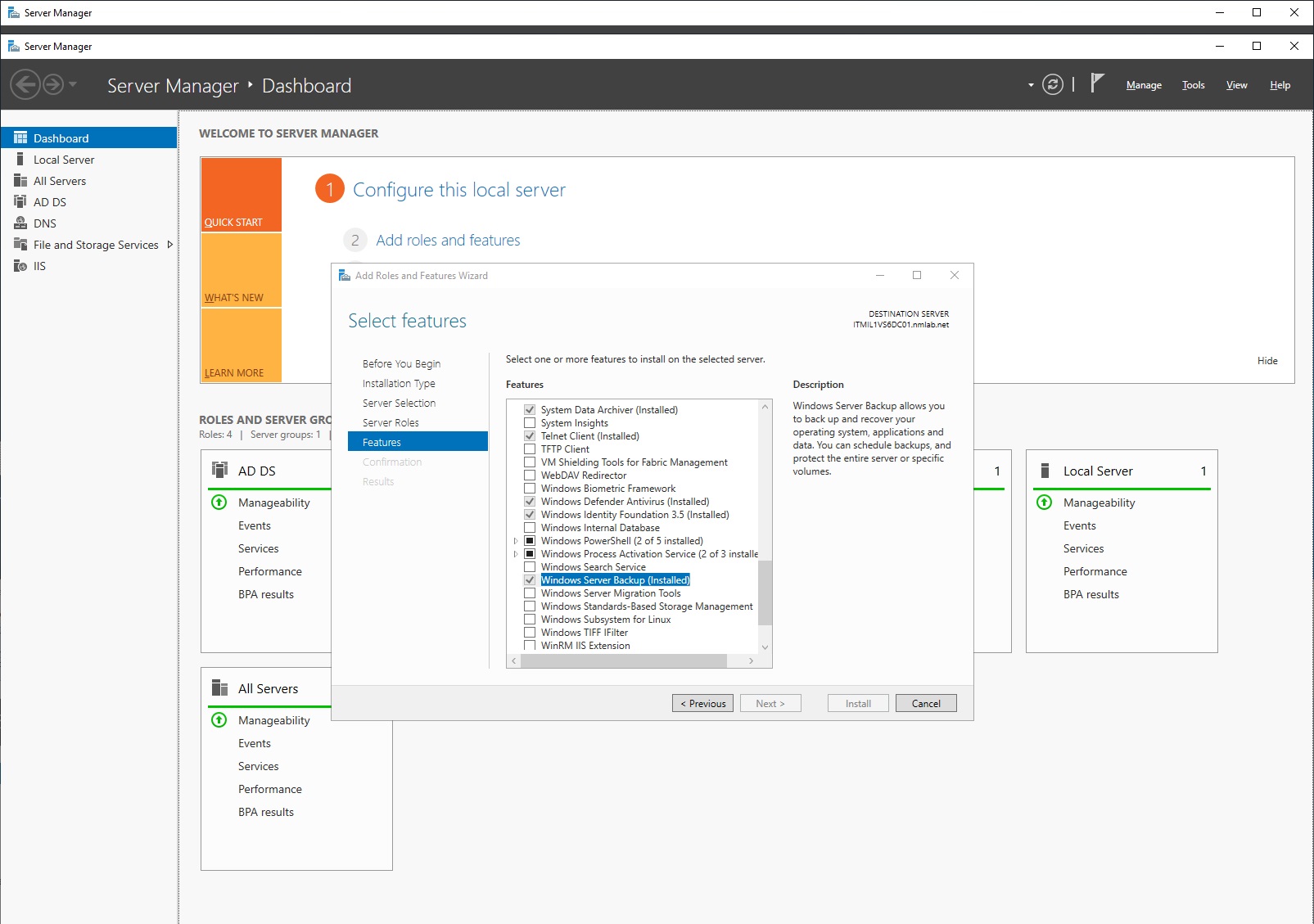Select the DNS sidebar icon

click(x=20, y=223)
